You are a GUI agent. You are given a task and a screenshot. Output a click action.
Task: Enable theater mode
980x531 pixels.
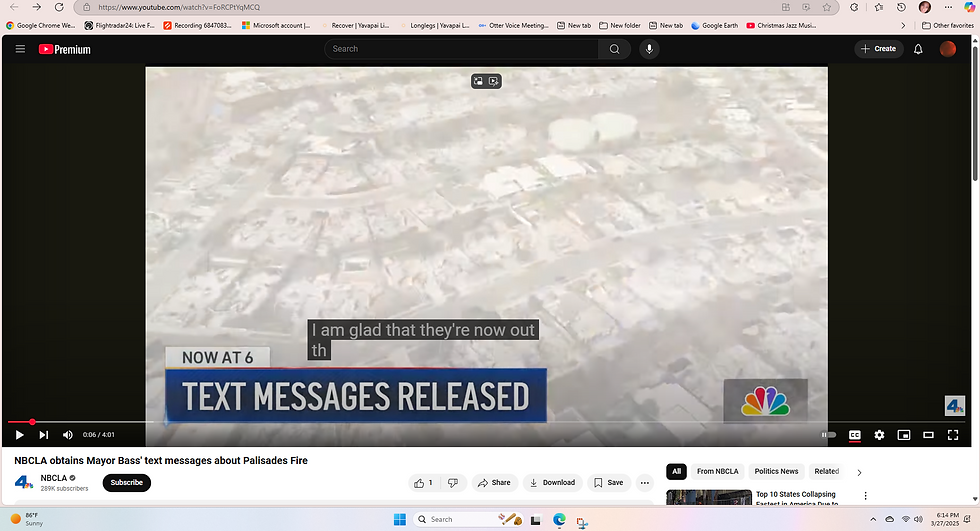tap(928, 435)
